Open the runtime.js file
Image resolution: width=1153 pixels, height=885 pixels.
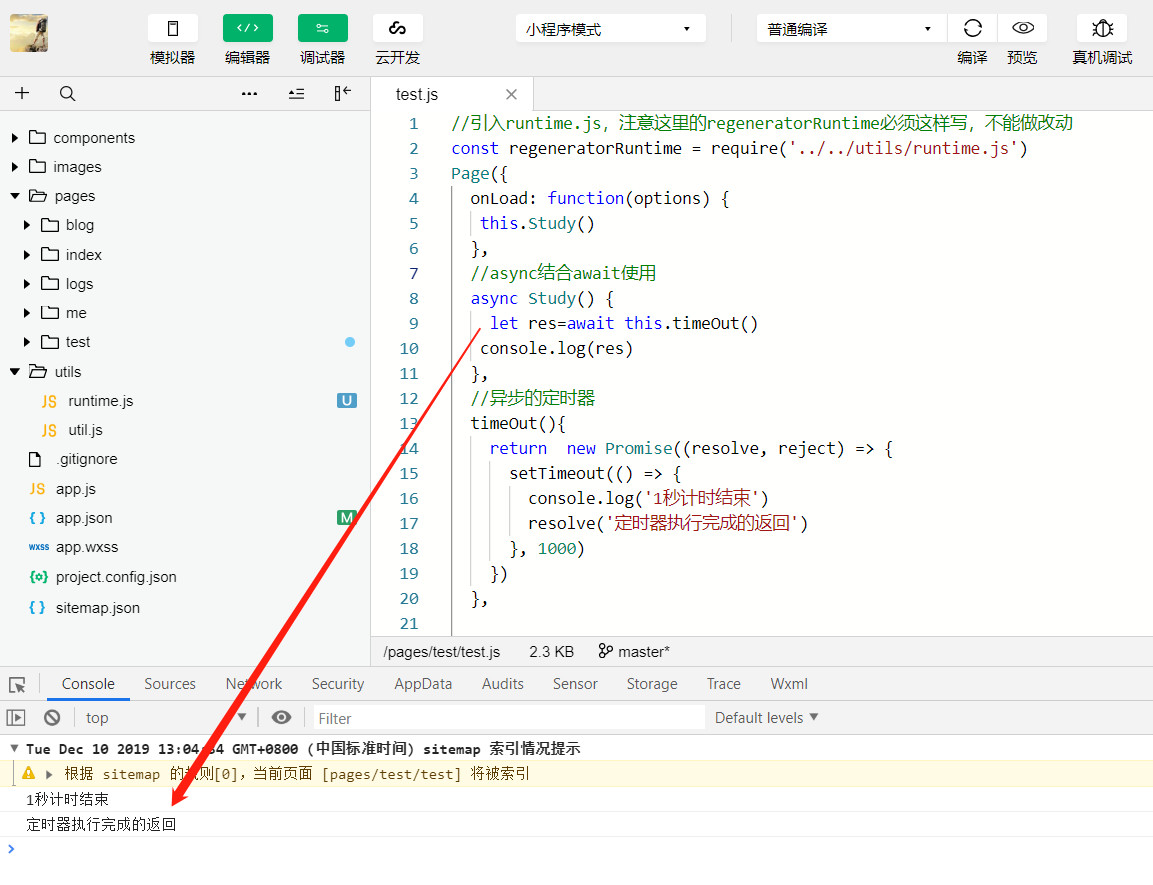click(x=100, y=401)
